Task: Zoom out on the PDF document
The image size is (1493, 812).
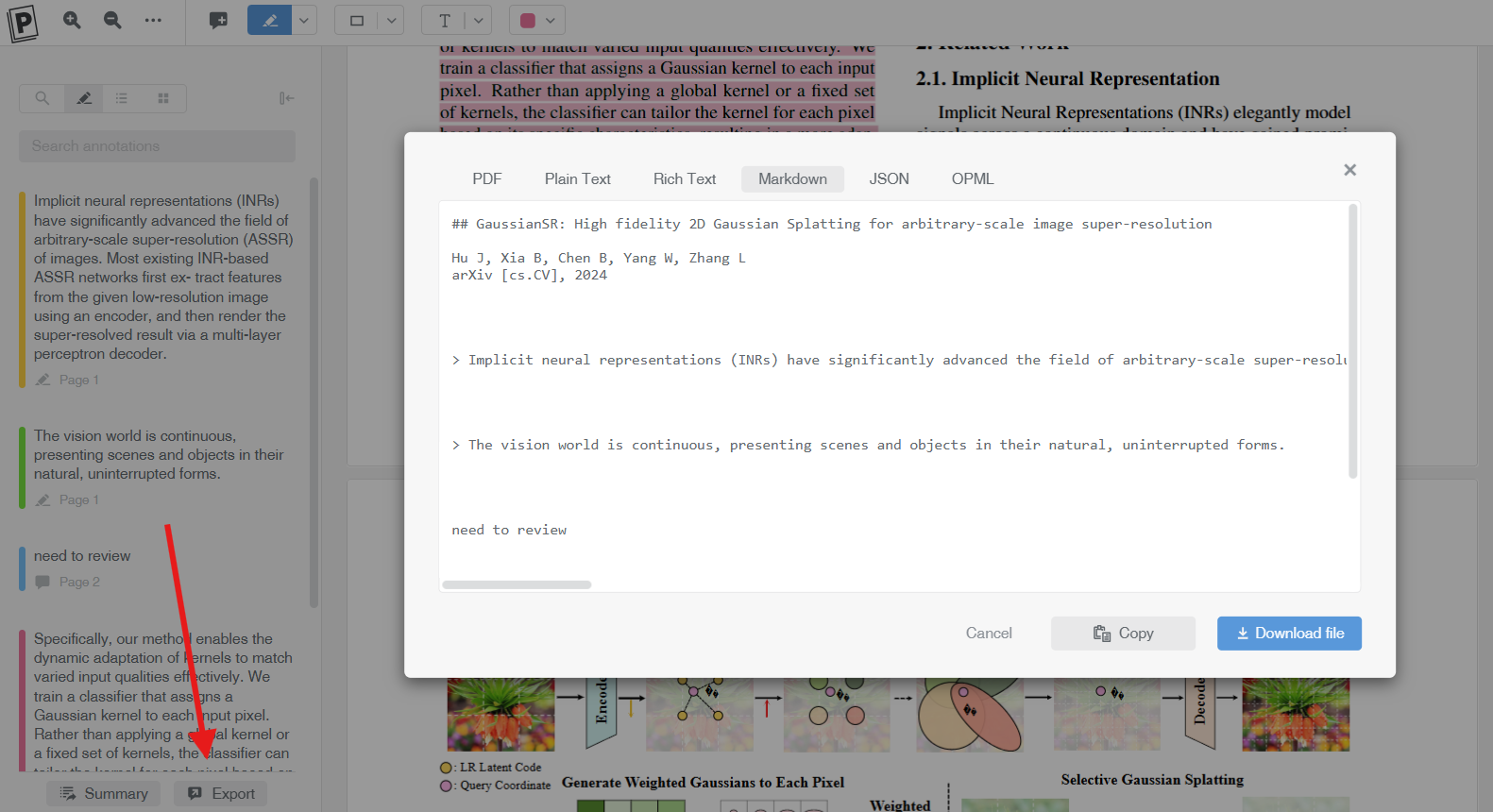Action: click(x=112, y=20)
